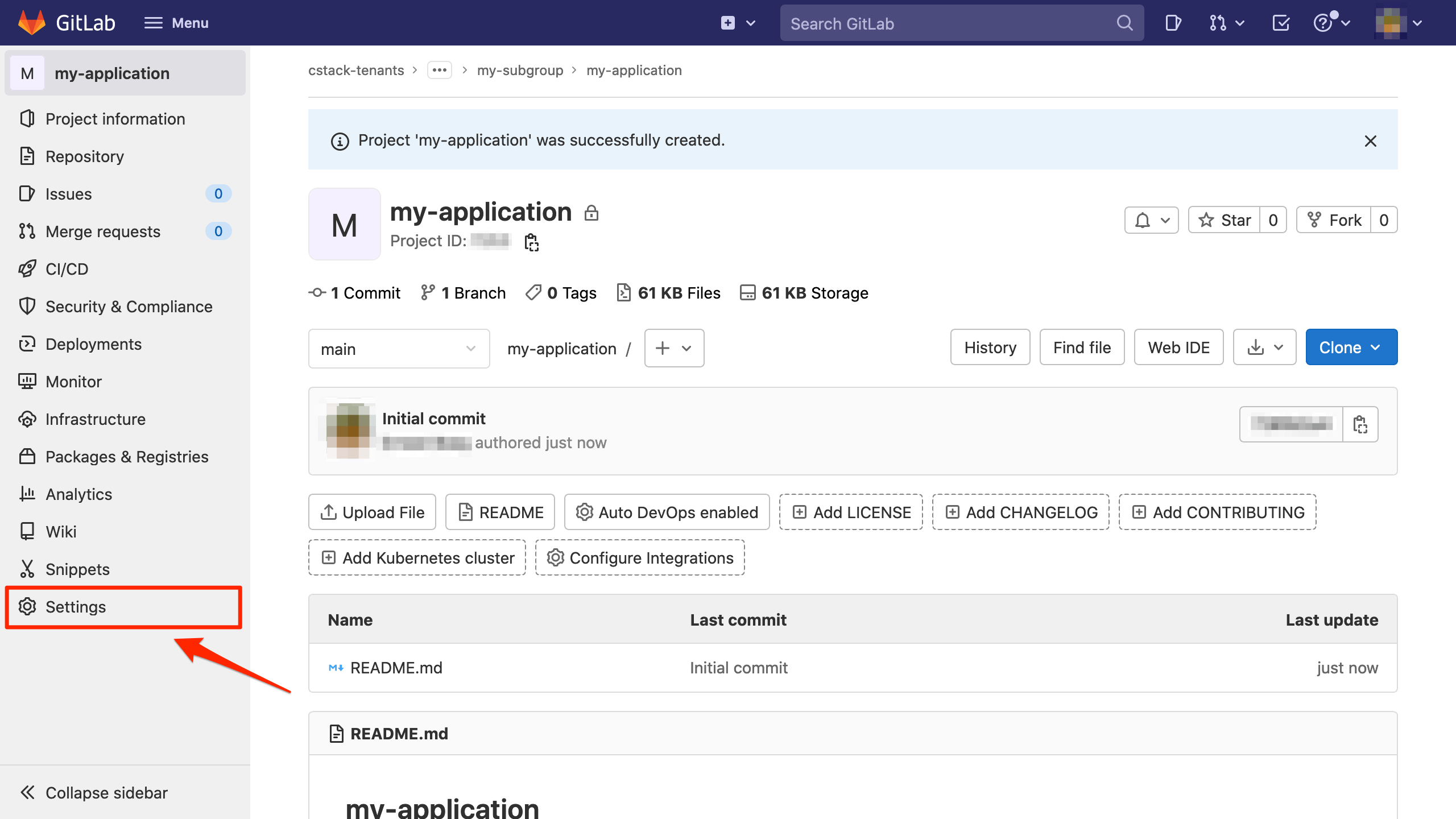Dismiss the project created notification
The width and height of the screenshot is (1456, 819).
(x=1371, y=140)
